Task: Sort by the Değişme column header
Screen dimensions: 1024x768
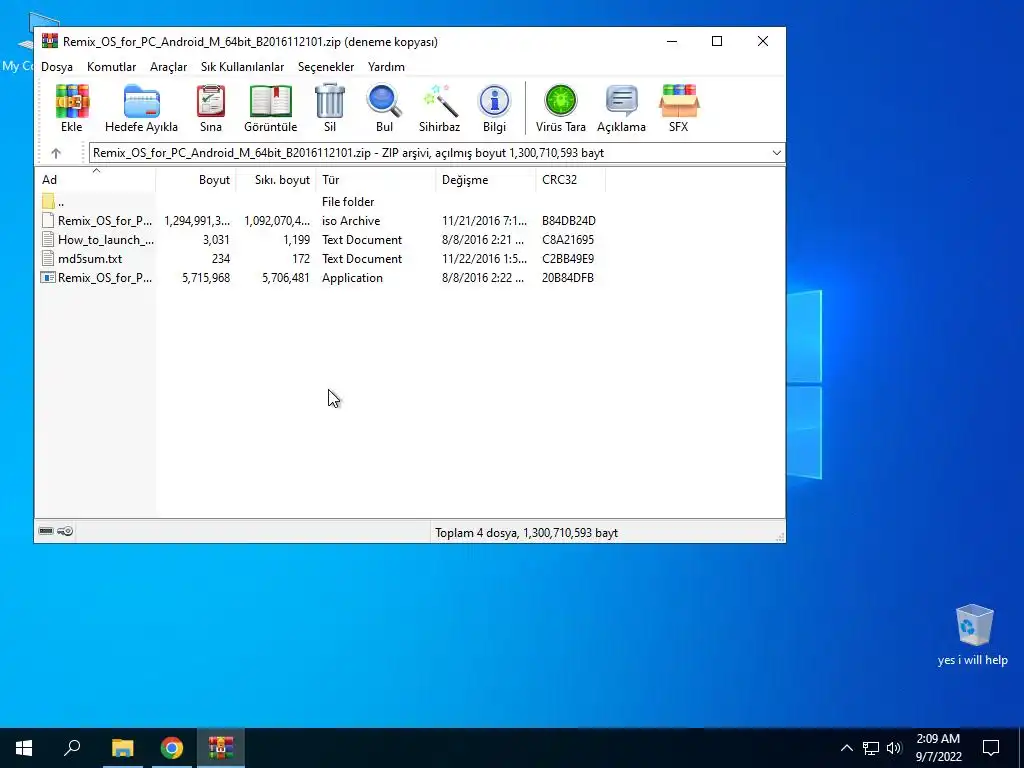Action: pyautogui.click(x=486, y=180)
